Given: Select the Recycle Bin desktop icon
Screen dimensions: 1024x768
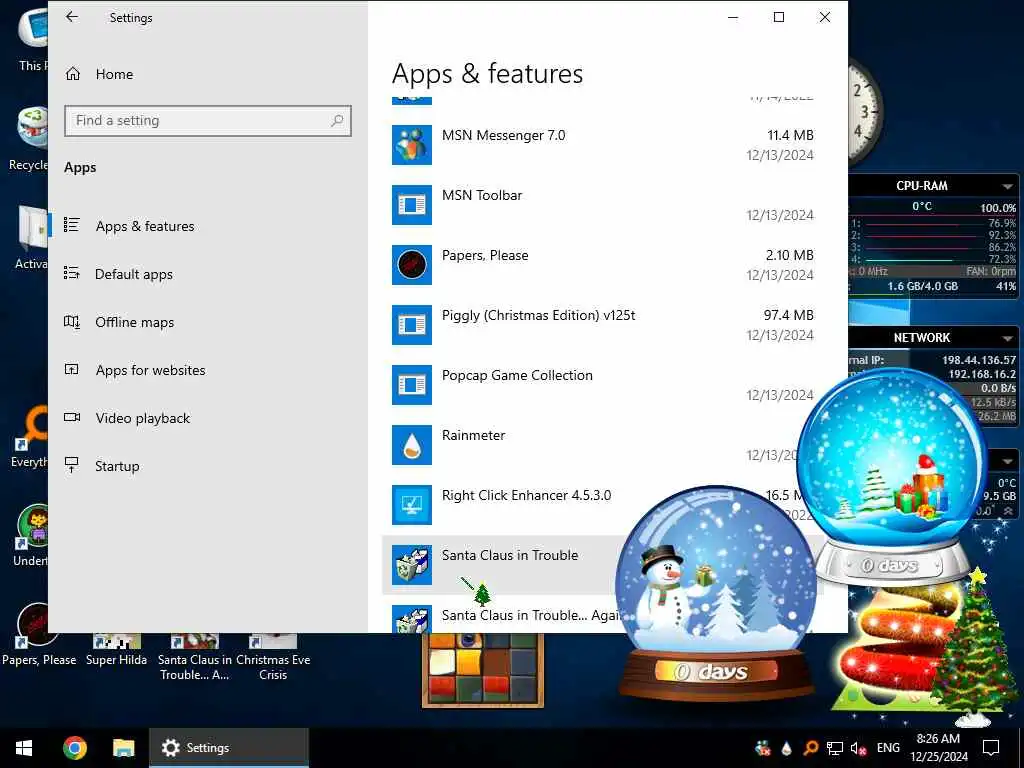Looking at the screenshot, I should tap(29, 138).
